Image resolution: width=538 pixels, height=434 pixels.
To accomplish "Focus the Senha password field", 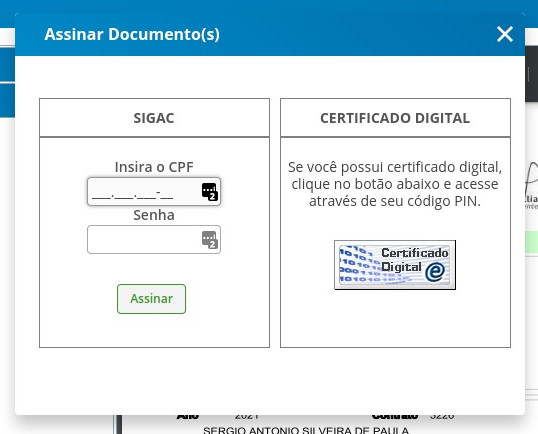I will [x=154, y=239].
